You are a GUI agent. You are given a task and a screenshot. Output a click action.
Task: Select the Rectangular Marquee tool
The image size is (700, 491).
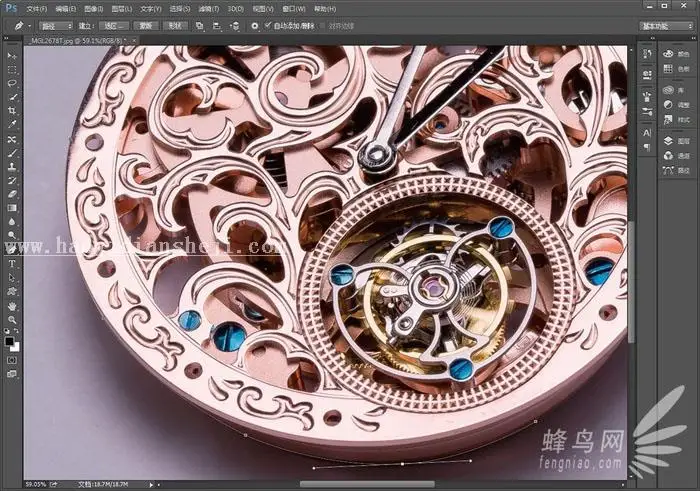tap(12, 70)
